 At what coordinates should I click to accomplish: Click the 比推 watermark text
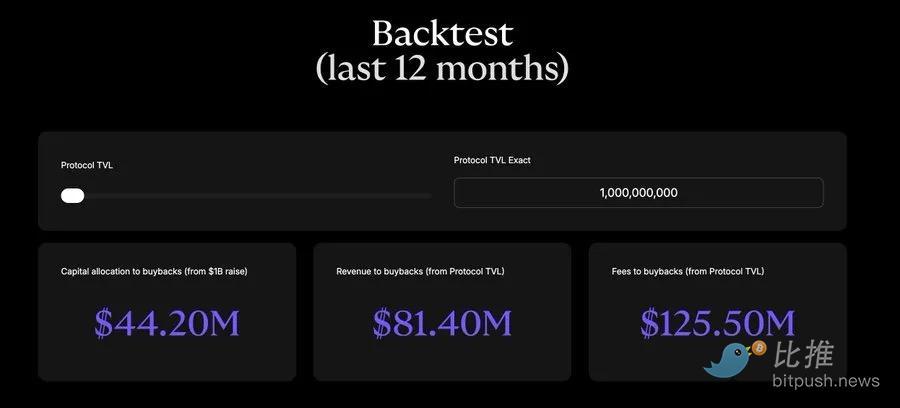click(804, 354)
